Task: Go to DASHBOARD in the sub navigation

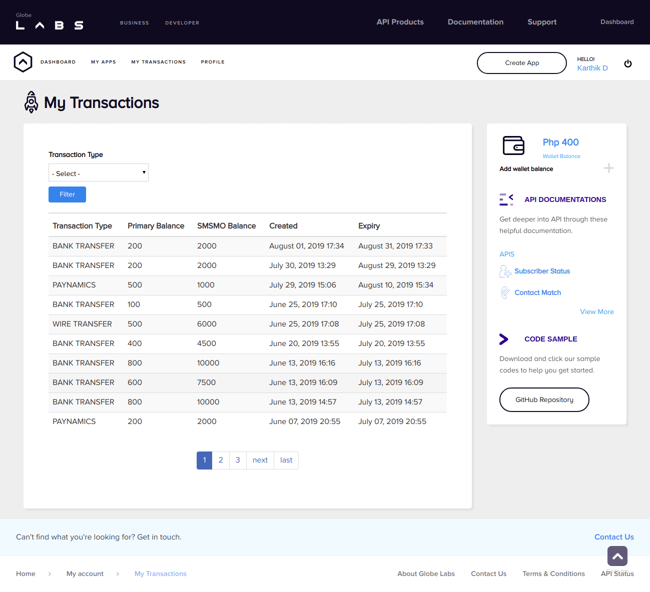Action: point(58,62)
